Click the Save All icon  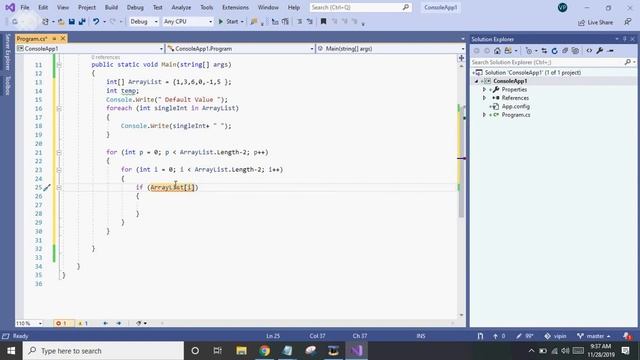82,22
